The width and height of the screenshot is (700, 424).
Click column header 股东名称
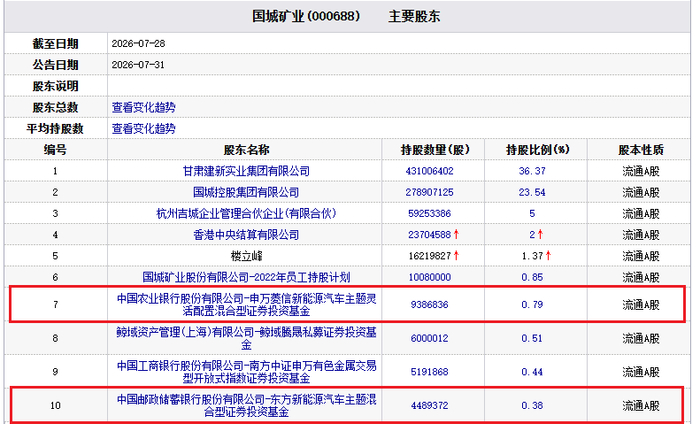[246, 150]
